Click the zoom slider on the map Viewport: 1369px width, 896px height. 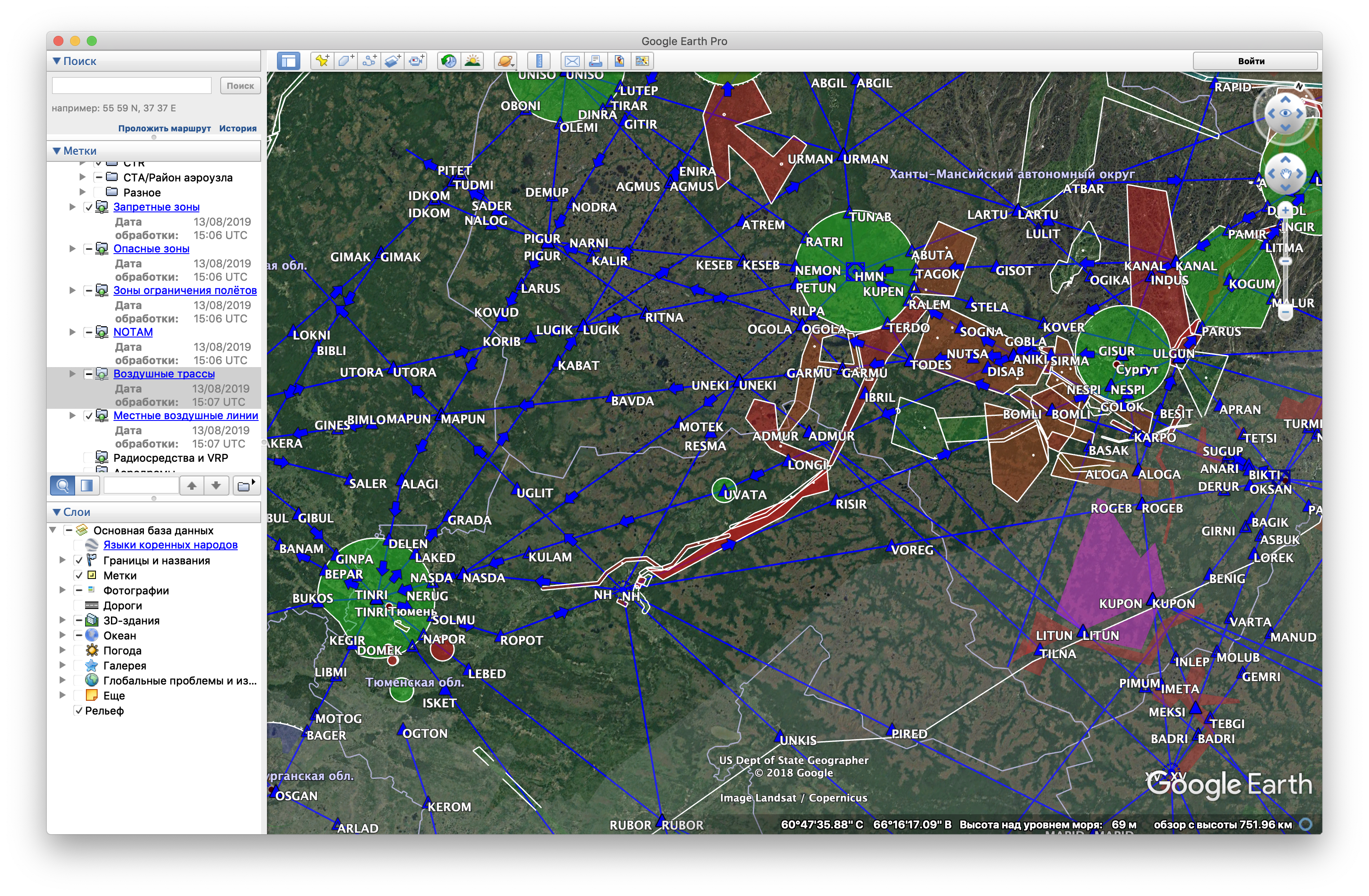coord(1285,262)
